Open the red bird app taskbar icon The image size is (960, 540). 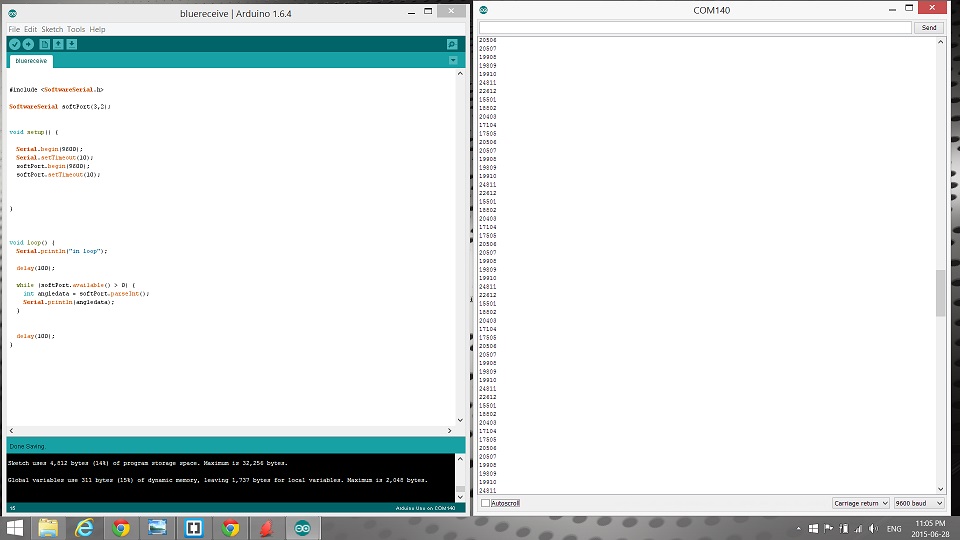pyautogui.click(x=266, y=528)
